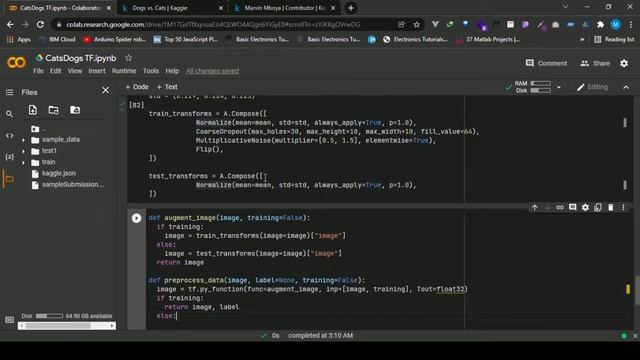Open the cell editor settings gear
The width and height of the screenshot is (640, 360).
point(585,207)
